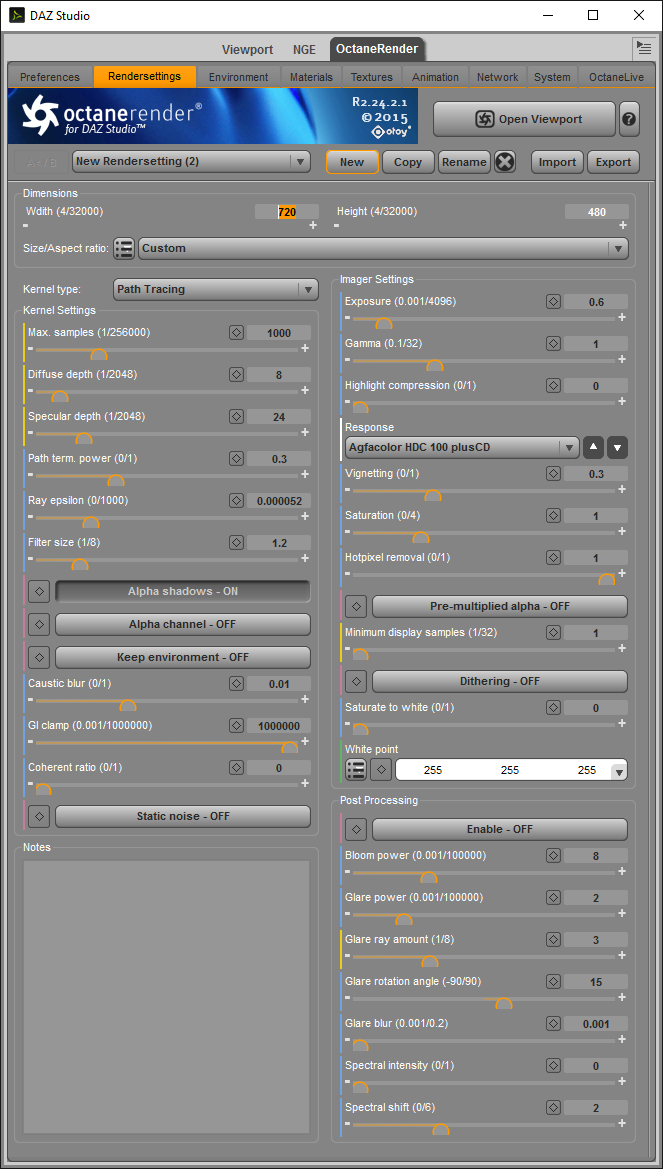Open the OctaneLive tab
The width and height of the screenshot is (663, 1169).
click(617, 77)
